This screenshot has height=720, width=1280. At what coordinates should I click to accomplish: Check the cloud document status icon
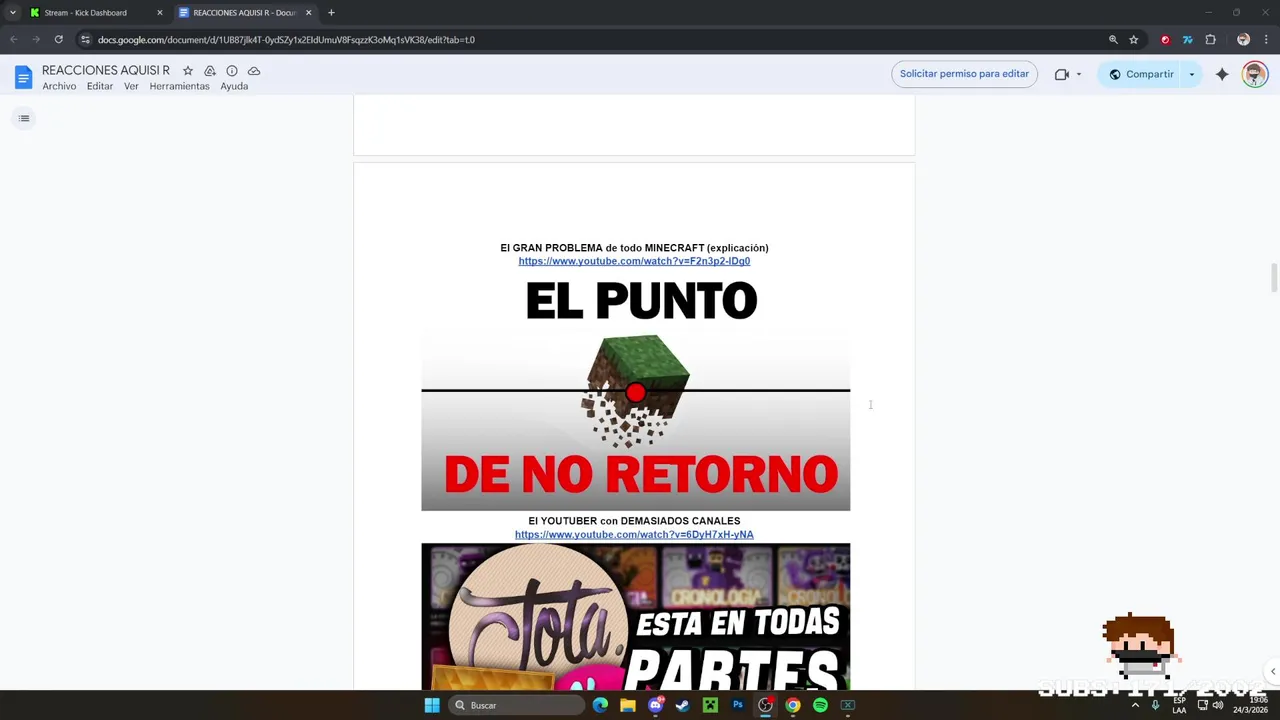click(254, 71)
